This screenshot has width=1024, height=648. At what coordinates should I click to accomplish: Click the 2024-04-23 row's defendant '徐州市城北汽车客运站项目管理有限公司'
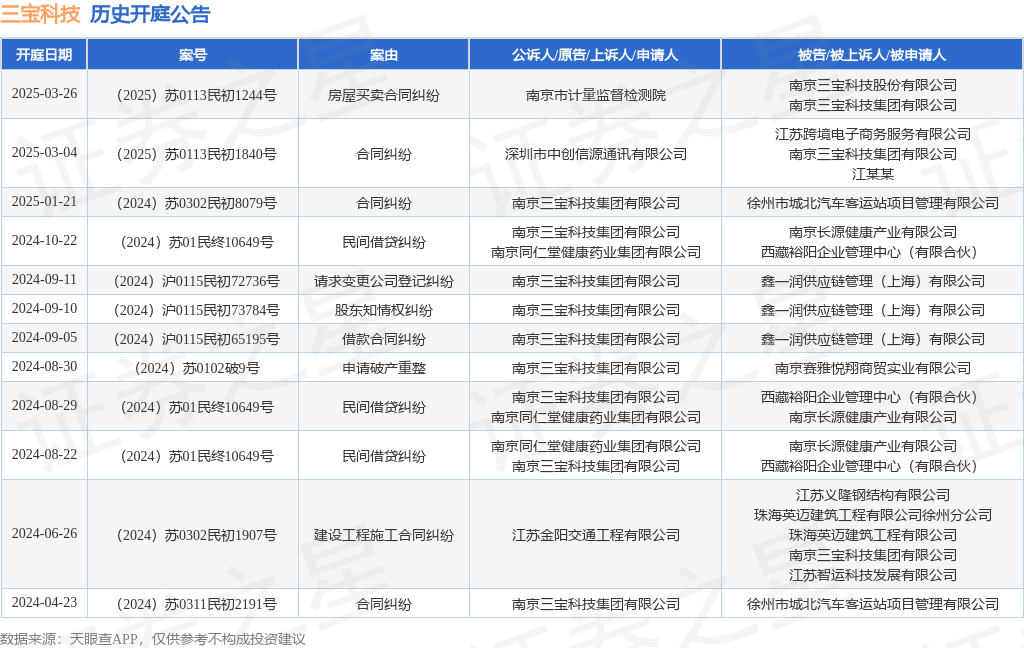point(872,604)
